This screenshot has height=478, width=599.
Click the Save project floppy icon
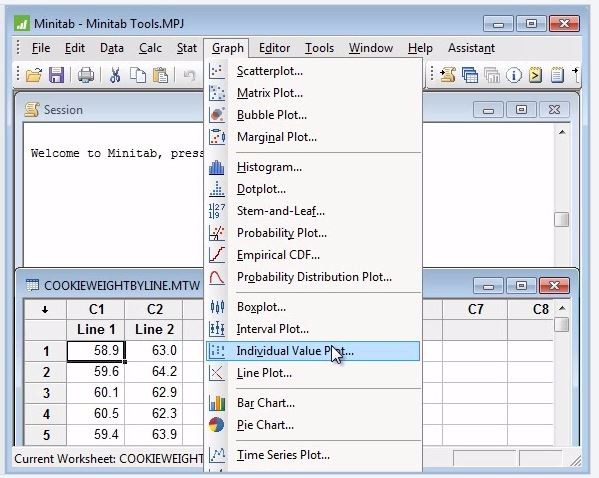click(x=57, y=75)
